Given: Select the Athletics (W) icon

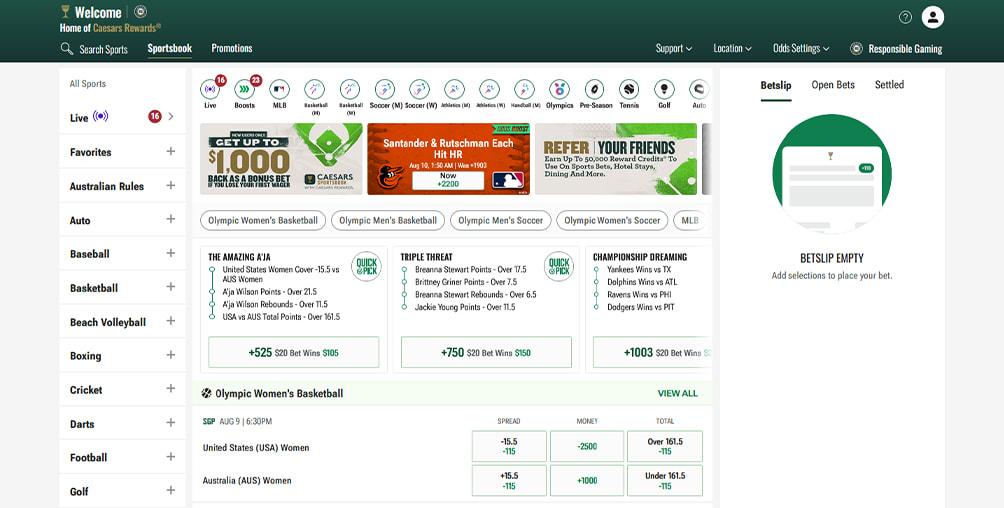Looking at the screenshot, I should (x=489, y=90).
